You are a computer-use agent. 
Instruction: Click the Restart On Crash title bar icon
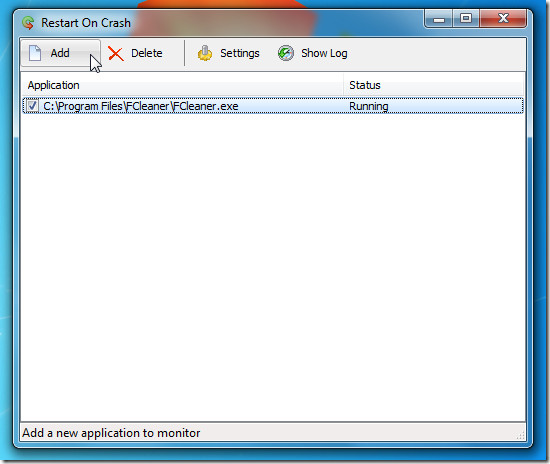pos(28,23)
